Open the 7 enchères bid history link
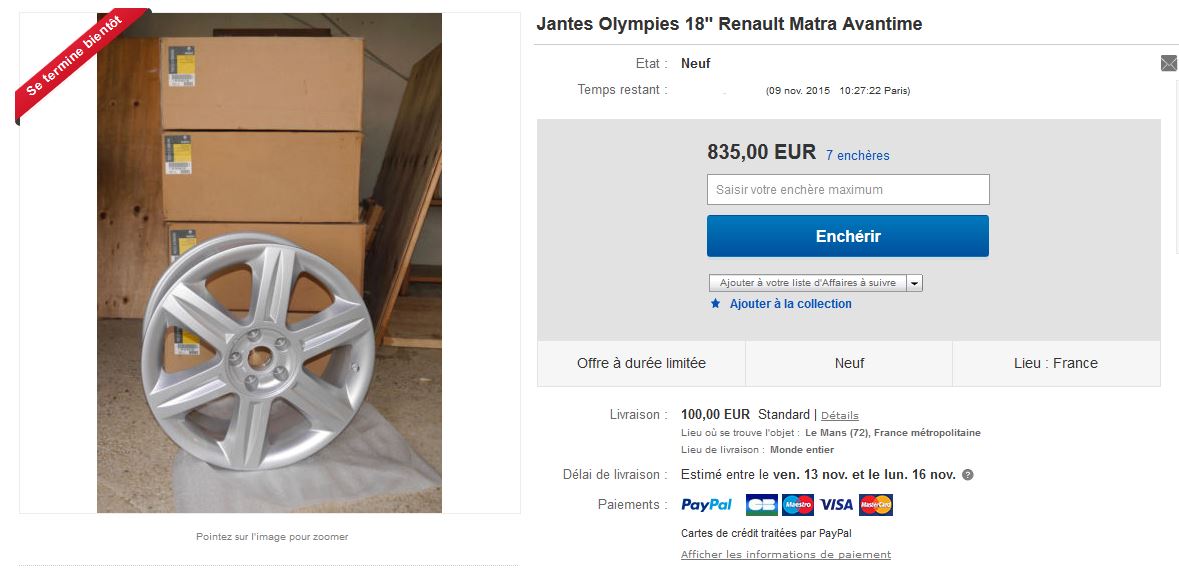Screen dimensions: 1179x573 click(x=857, y=156)
